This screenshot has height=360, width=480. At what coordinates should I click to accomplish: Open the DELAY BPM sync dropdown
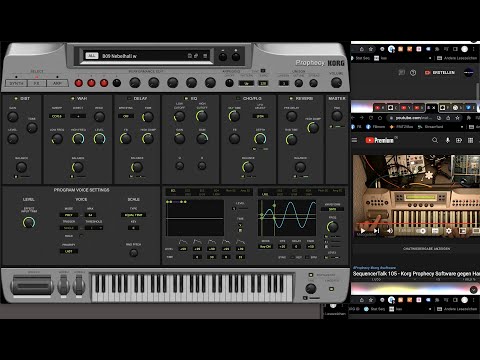point(126,116)
